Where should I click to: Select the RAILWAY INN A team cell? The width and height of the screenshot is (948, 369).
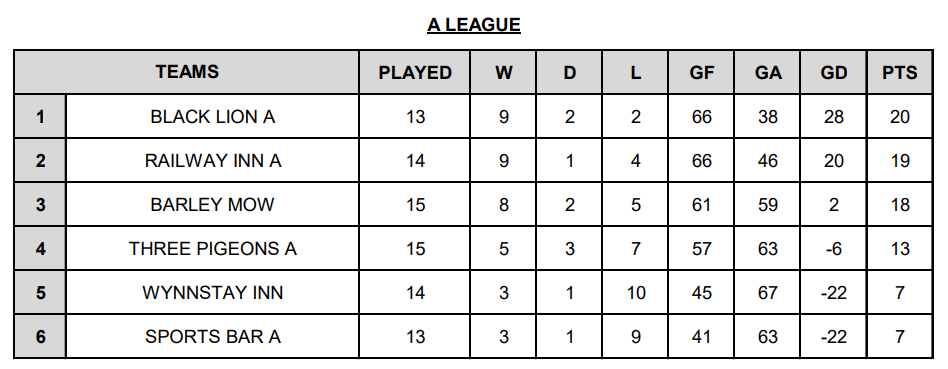[x=212, y=160]
